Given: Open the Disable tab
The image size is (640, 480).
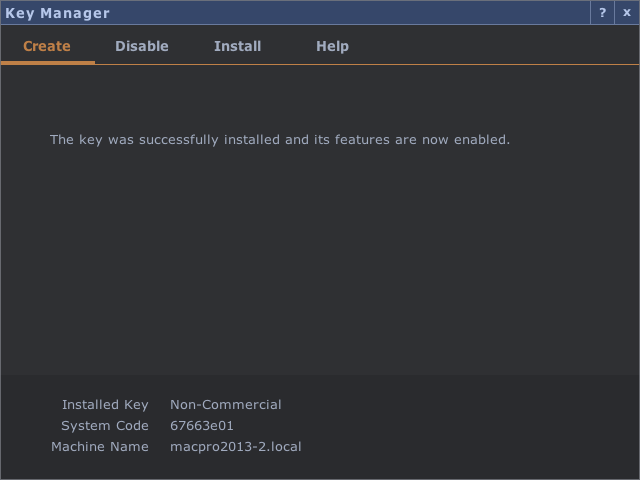Looking at the screenshot, I should [x=142, y=46].
